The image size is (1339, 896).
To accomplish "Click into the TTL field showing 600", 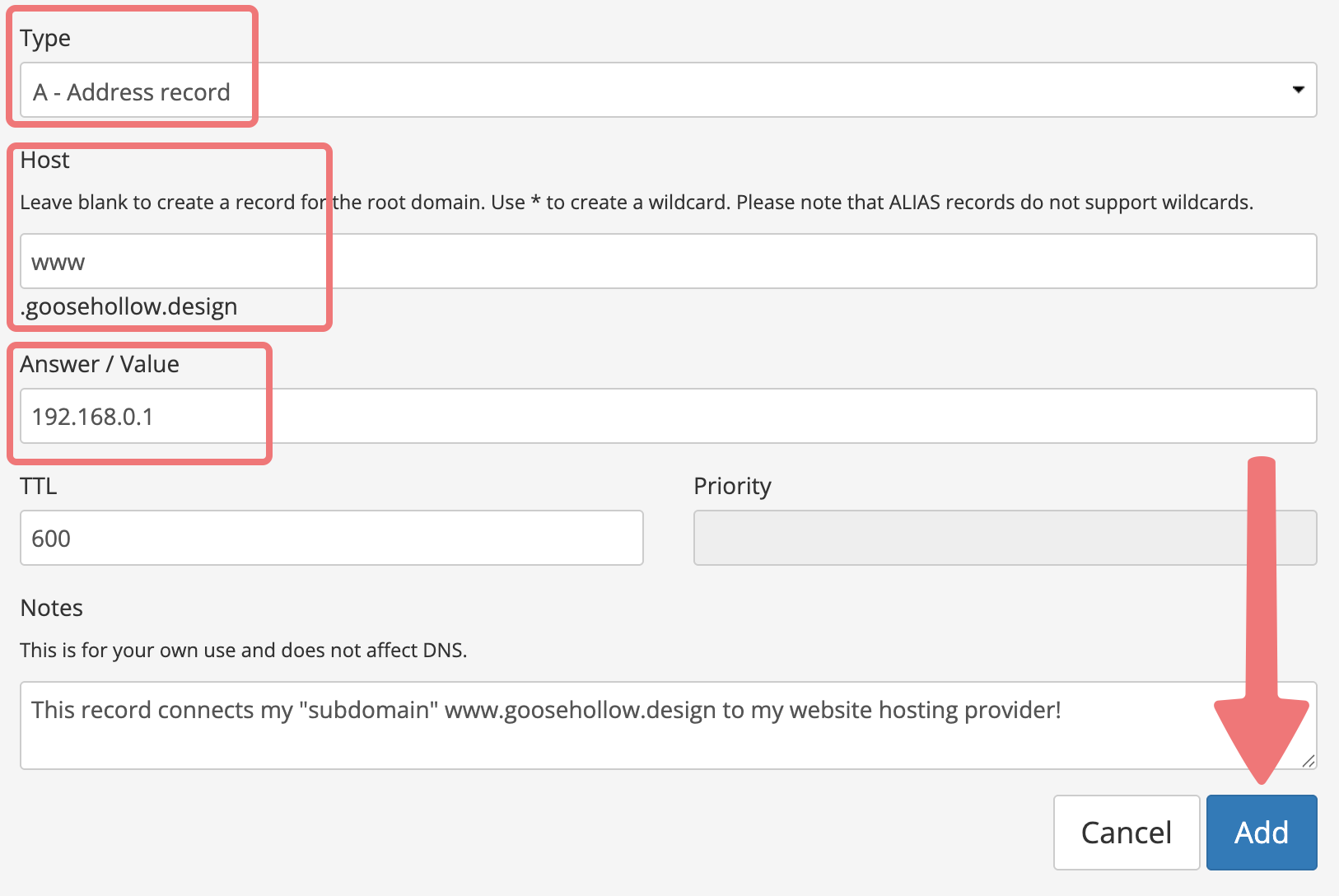I will [331, 538].
